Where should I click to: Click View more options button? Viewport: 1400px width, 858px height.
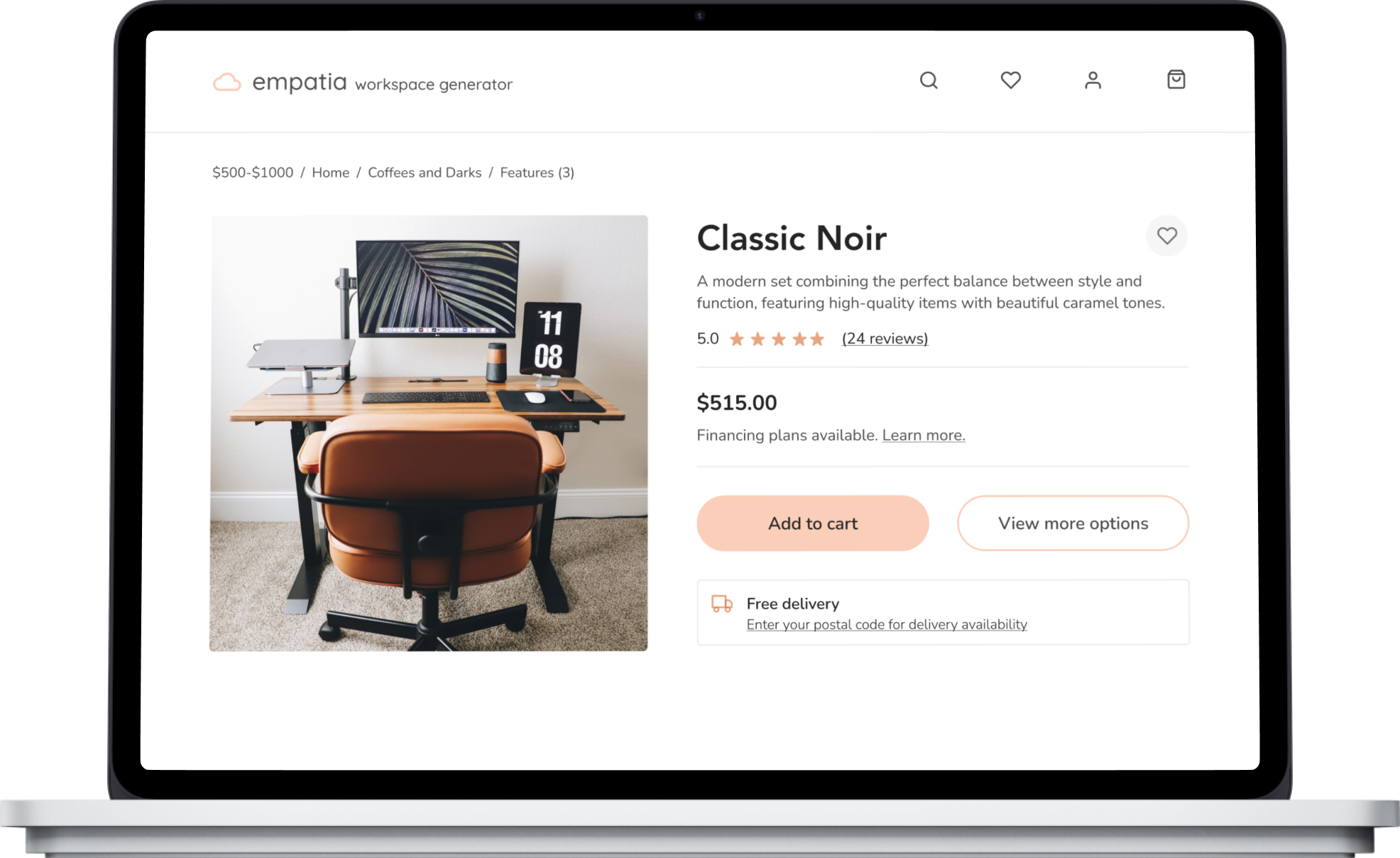pyautogui.click(x=1073, y=523)
